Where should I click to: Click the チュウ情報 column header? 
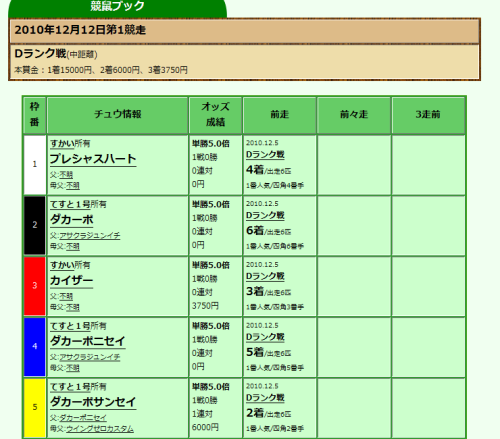[118, 115]
